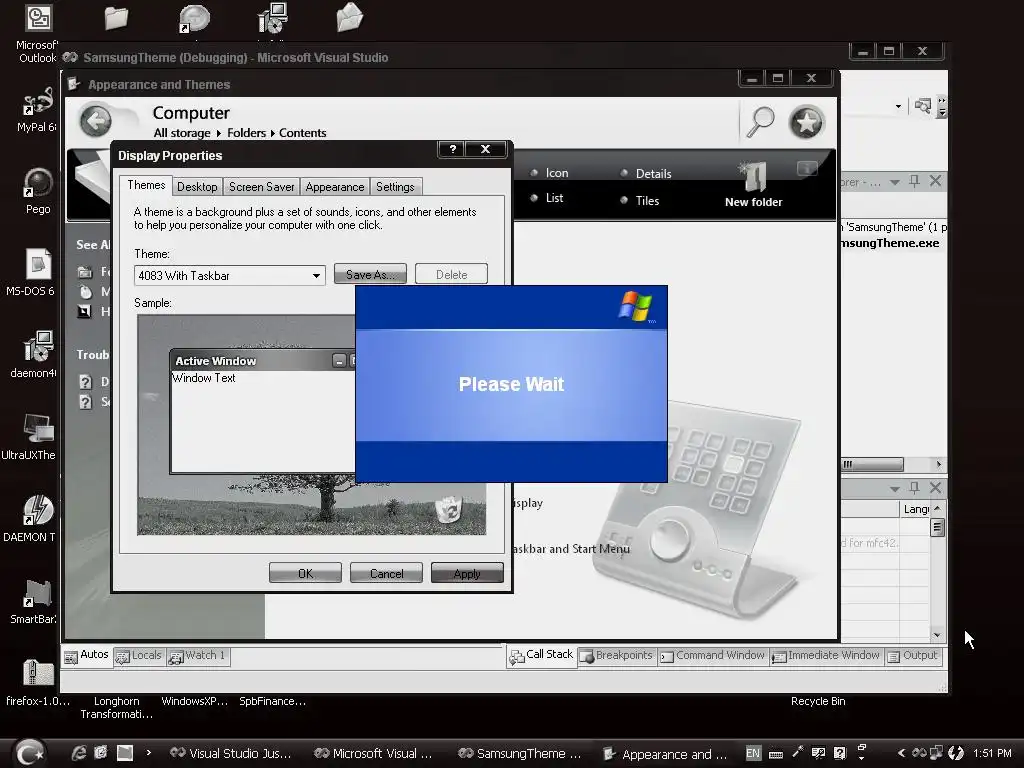Click the recycle bin in theme sample
This screenshot has height=768, width=1024.
coord(449,509)
